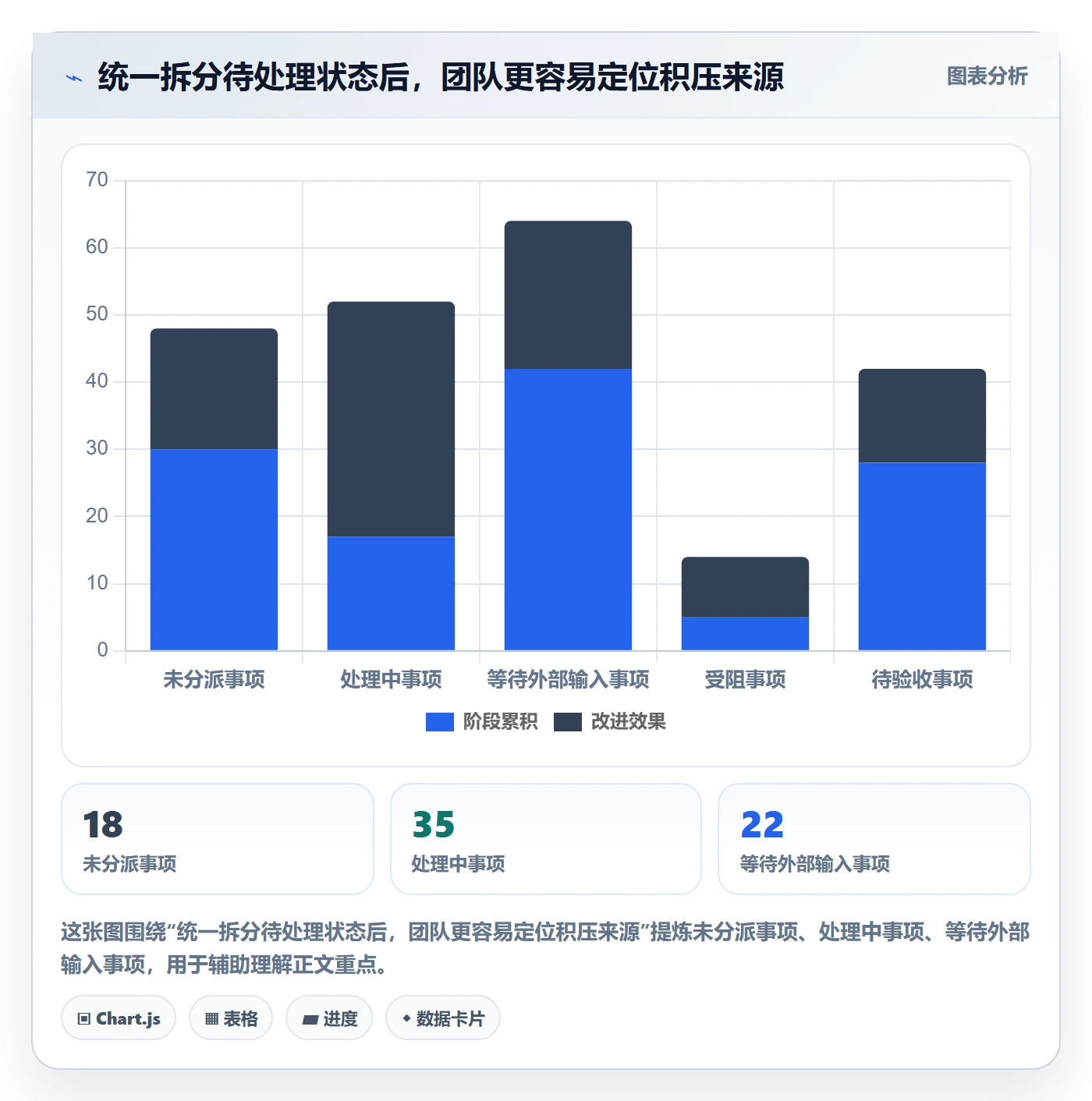Click the lightning icon beside the title
The image size is (1092, 1101).
(x=74, y=78)
